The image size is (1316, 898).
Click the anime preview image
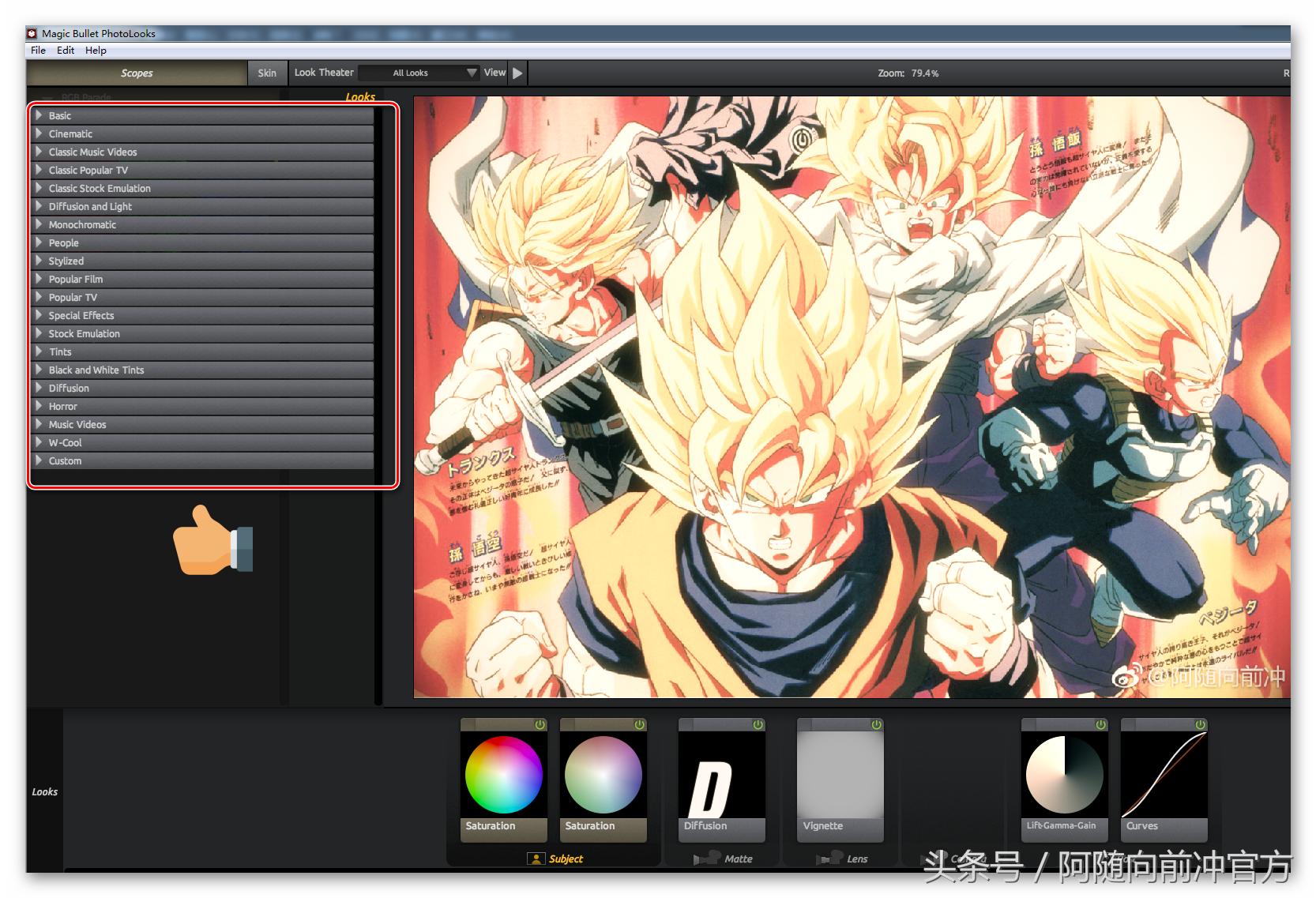852,397
